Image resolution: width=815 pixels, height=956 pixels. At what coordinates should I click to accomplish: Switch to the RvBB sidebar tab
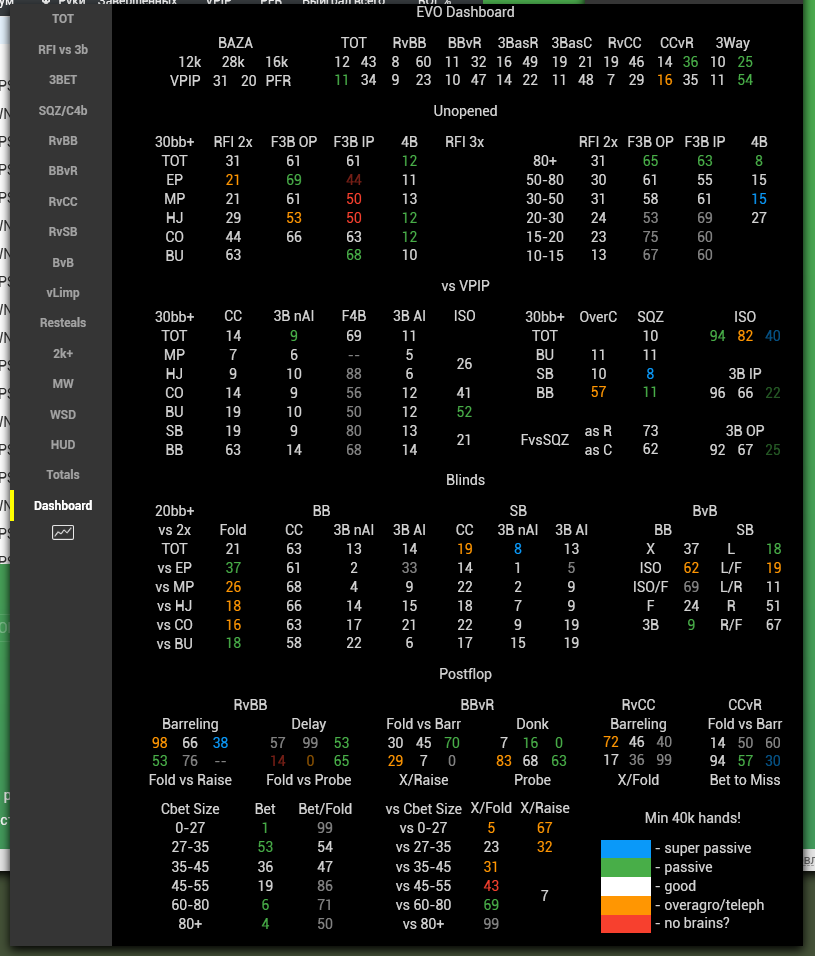click(63, 140)
